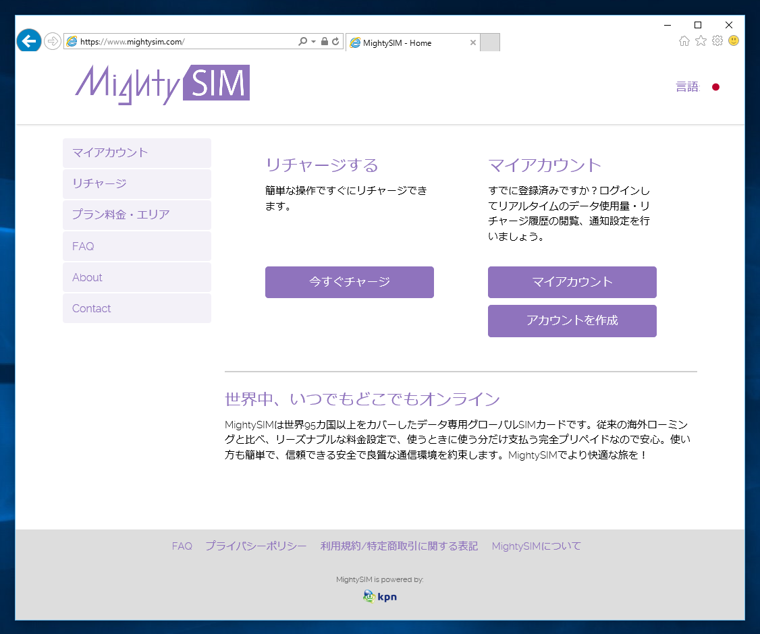Click the purple マイアカウント button

pos(572,282)
